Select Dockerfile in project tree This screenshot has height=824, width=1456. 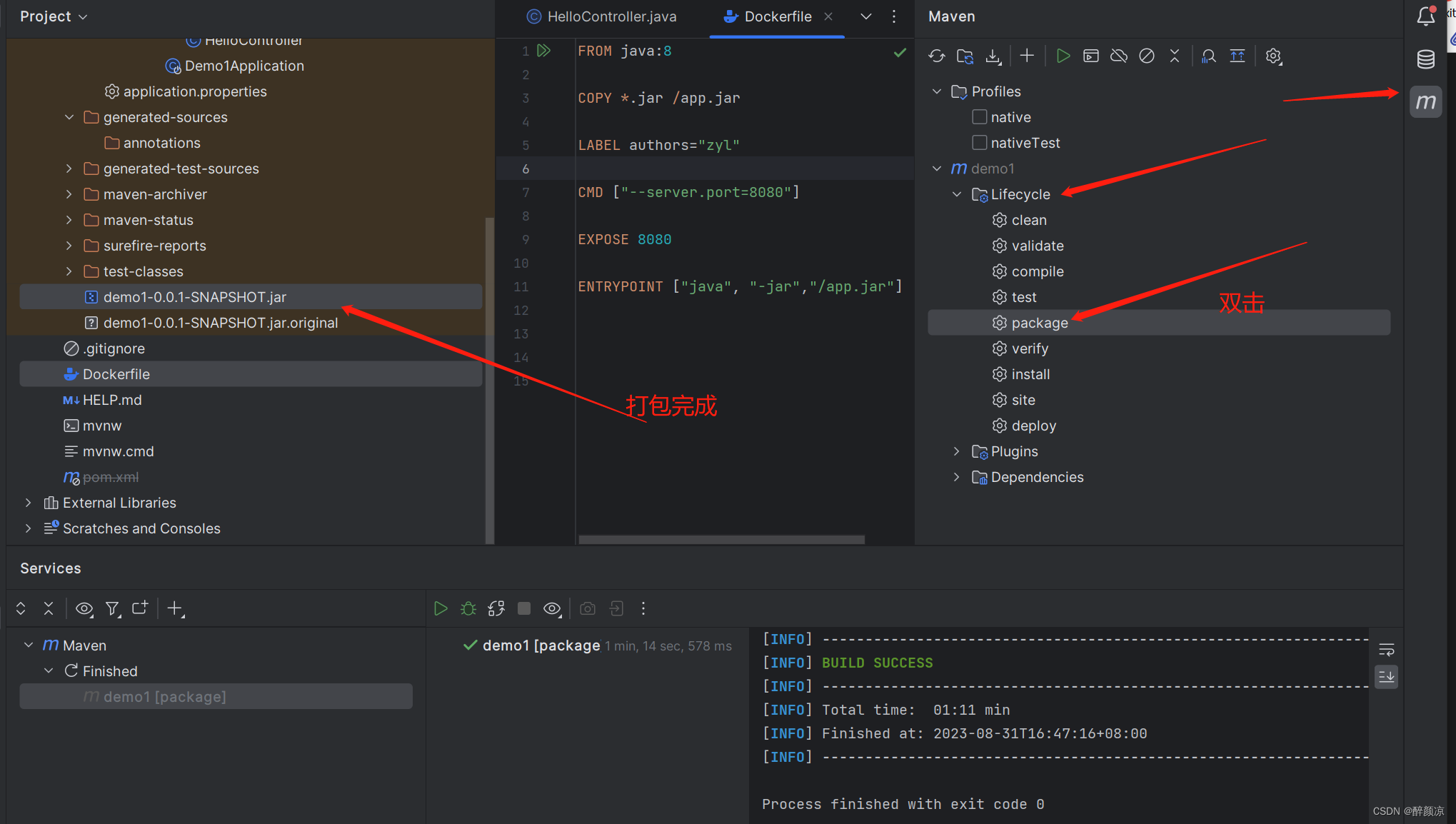pyautogui.click(x=251, y=374)
